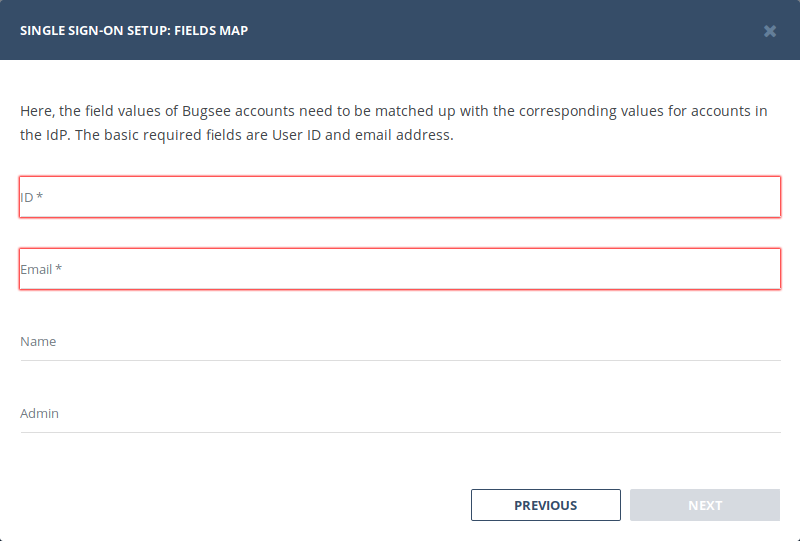Activate the optional Admin mapping field
The image size is (800, 541).
tap(400, 414)
